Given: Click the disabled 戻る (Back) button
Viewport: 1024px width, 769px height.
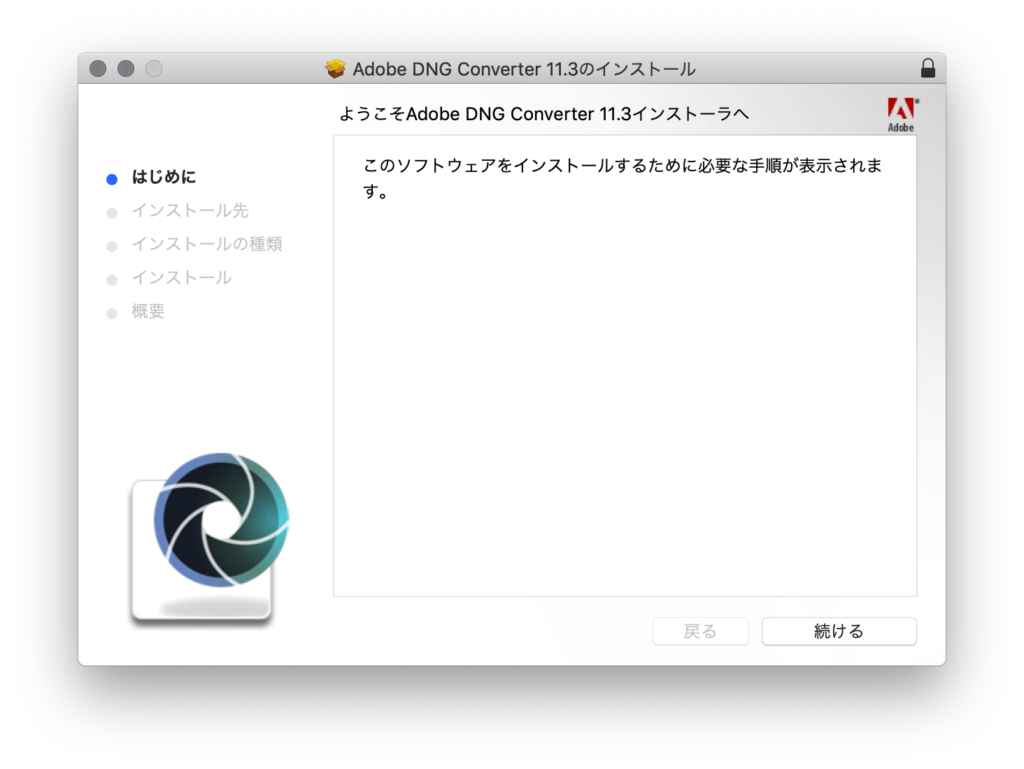Looking at the screenshot, I should coord(700,631).
